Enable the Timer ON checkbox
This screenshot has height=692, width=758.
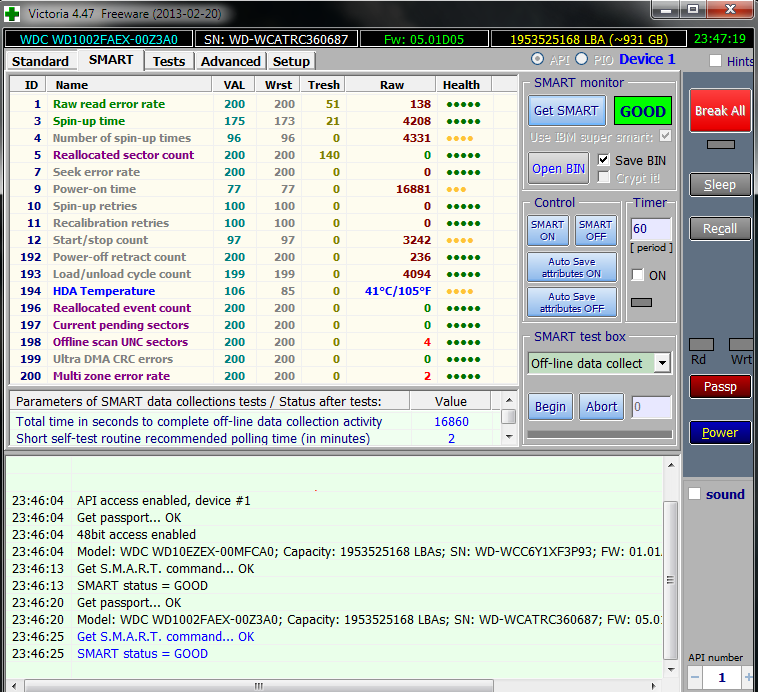638,275
